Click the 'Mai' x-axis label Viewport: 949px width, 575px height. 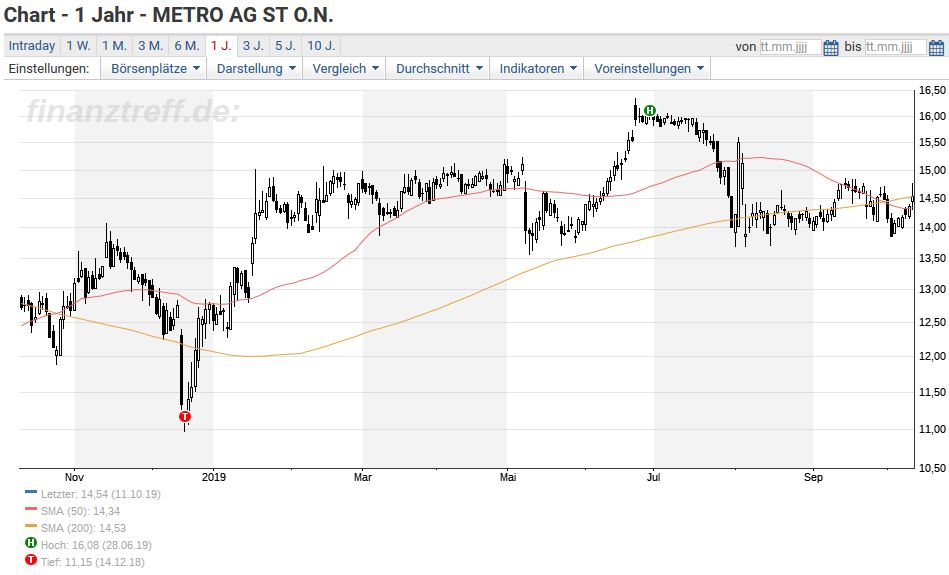click(x=508, y=477)
